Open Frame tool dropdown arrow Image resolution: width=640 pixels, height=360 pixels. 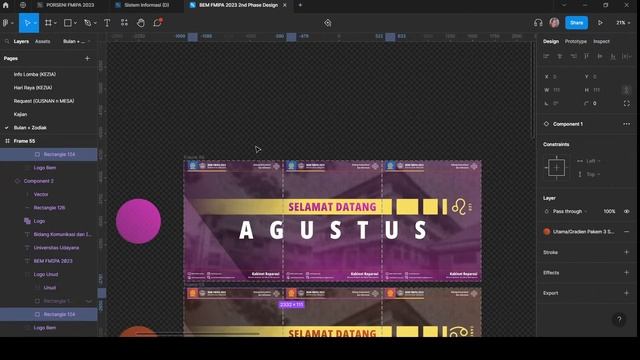(55, 23)
